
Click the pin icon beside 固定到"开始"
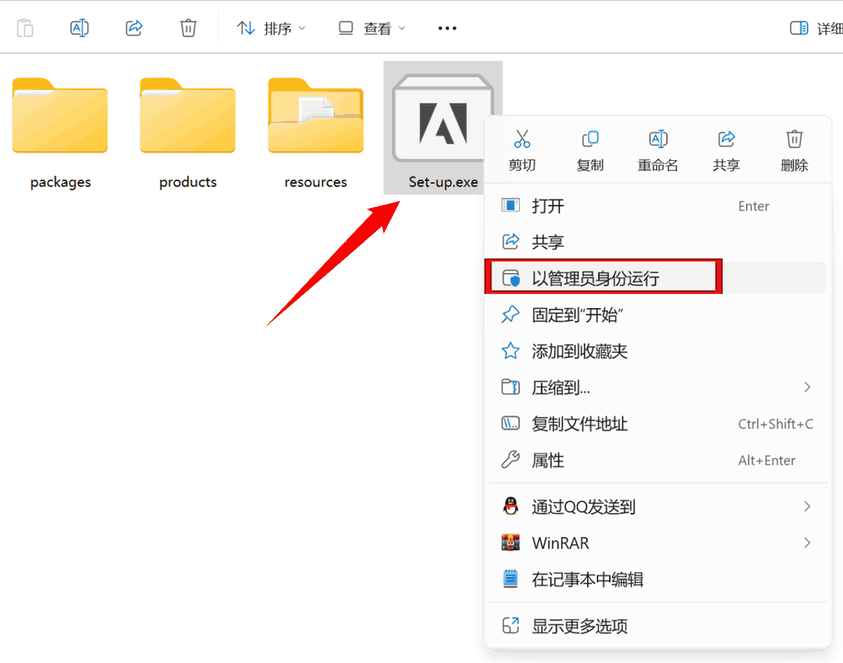(x=510, y=315)
